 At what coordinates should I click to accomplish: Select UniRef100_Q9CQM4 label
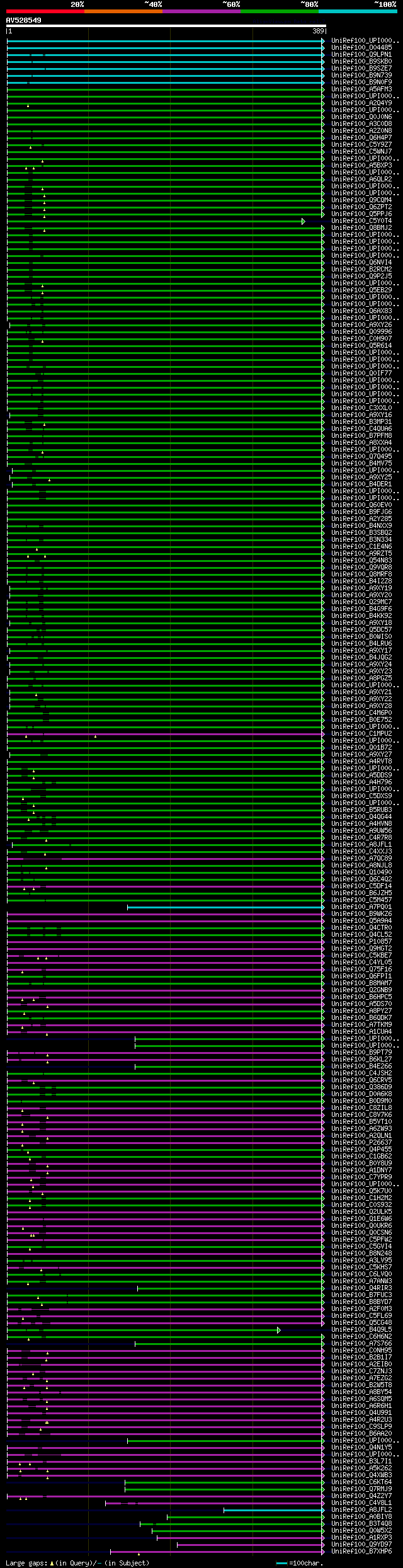point(361,200)
